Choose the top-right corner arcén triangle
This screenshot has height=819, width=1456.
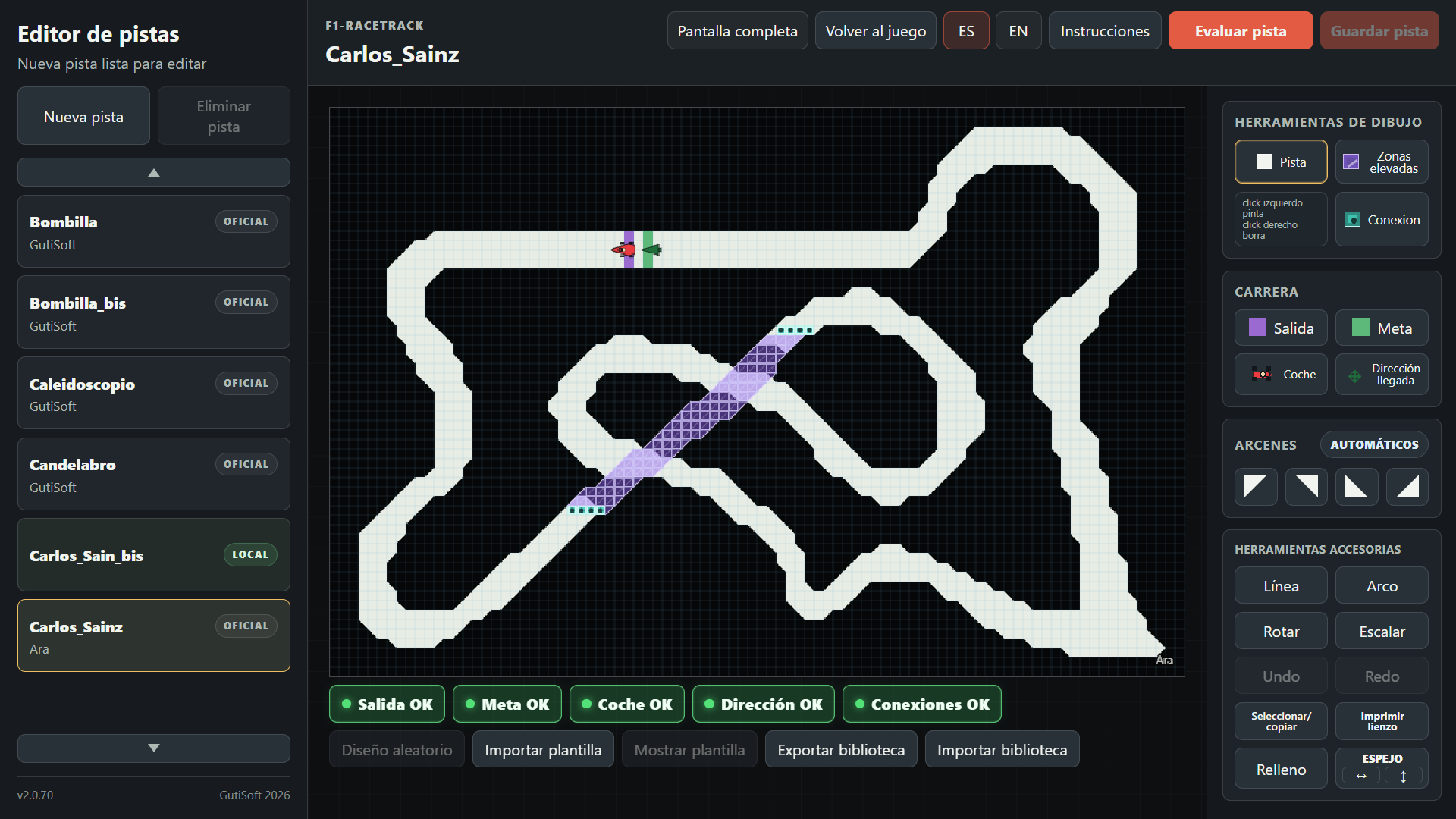1307,486
